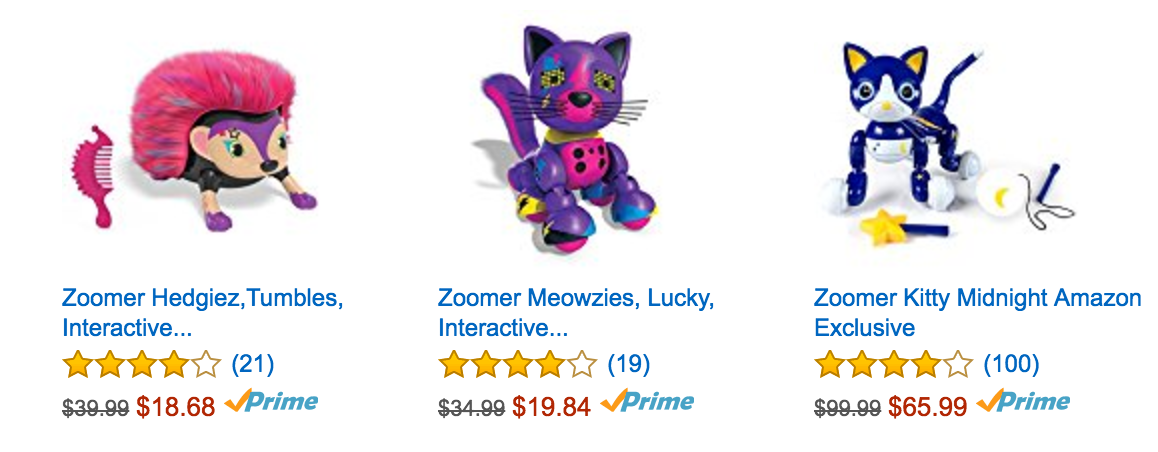The width and height of the screenshot is (1158, 452).
Task: Click the star rating for Zoomer Meowzies
Action: click(x=518, y=364)
